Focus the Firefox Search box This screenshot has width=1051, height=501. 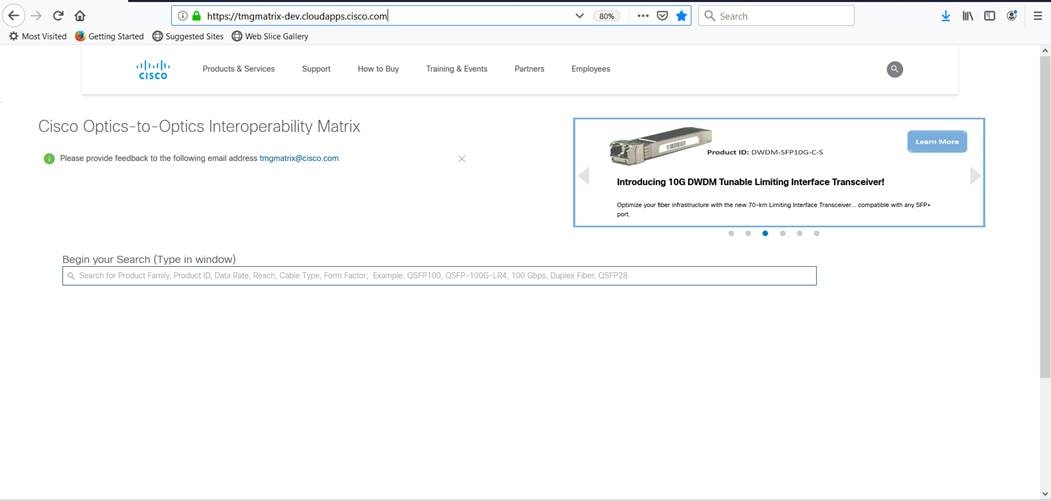click(x=776, y=16)
